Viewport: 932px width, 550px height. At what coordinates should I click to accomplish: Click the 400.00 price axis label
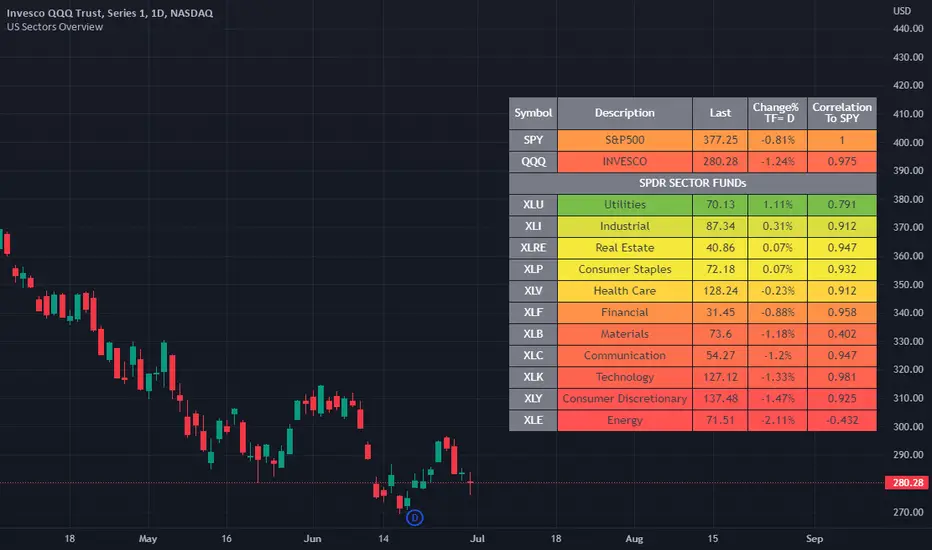pos(908,142)
